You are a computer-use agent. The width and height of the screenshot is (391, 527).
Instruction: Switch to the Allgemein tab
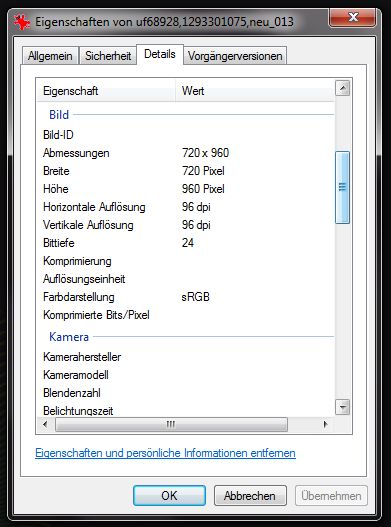point(50,55)
